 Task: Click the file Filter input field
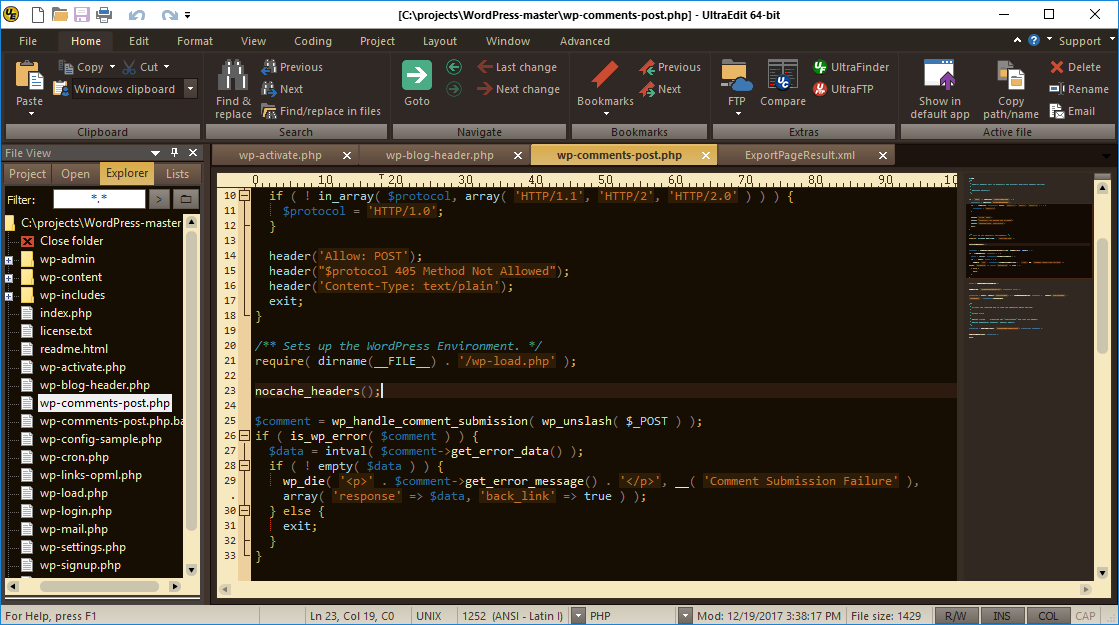click(99, 199)
